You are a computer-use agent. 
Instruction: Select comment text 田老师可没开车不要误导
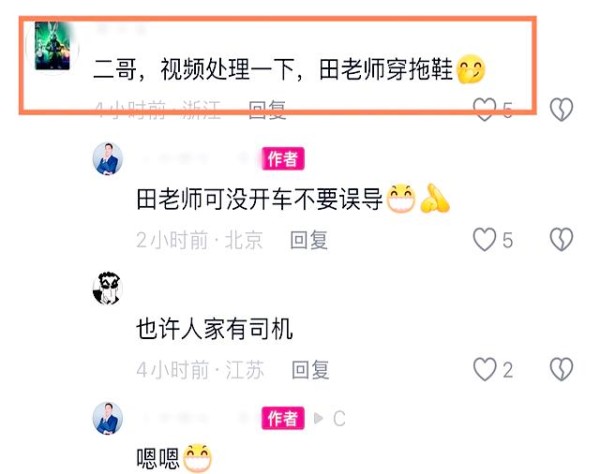tap(259, 199)
